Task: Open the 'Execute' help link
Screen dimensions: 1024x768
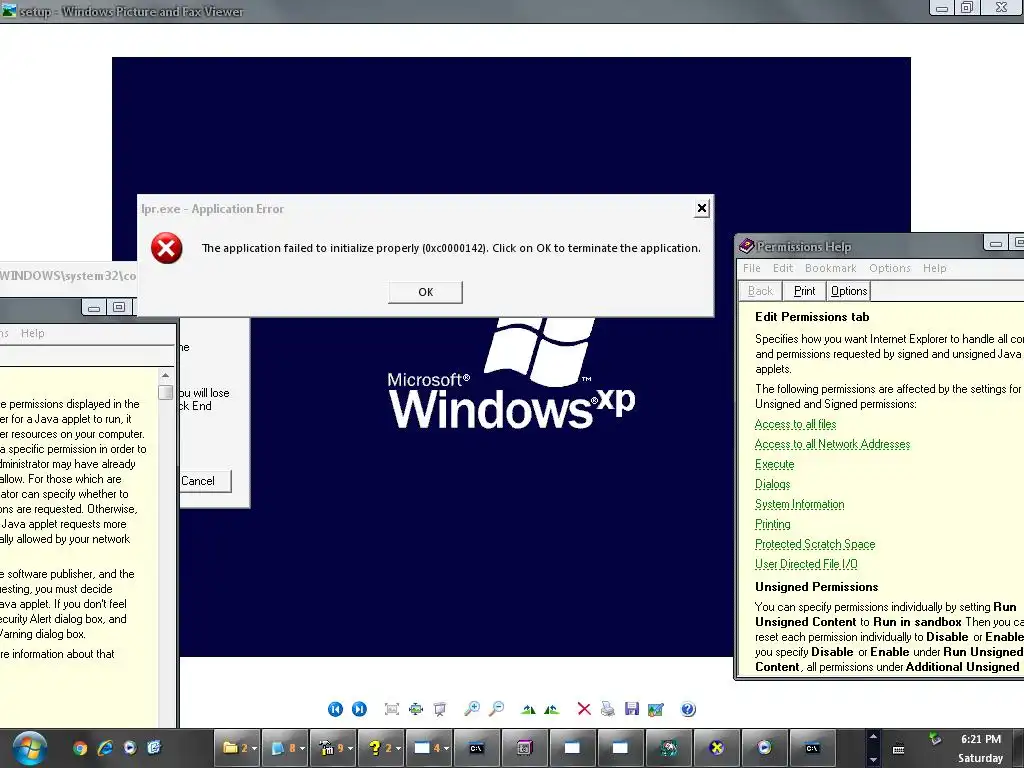Action: coord(775,464)
